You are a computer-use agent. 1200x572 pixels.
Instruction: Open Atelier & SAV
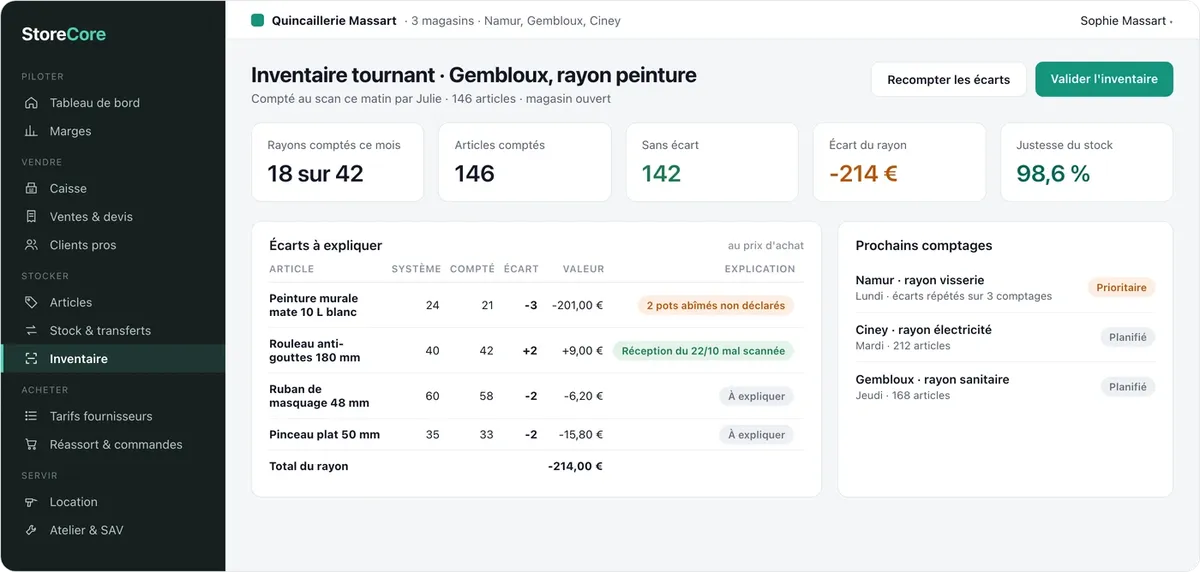pyautogui.click(x=113, y=530)
